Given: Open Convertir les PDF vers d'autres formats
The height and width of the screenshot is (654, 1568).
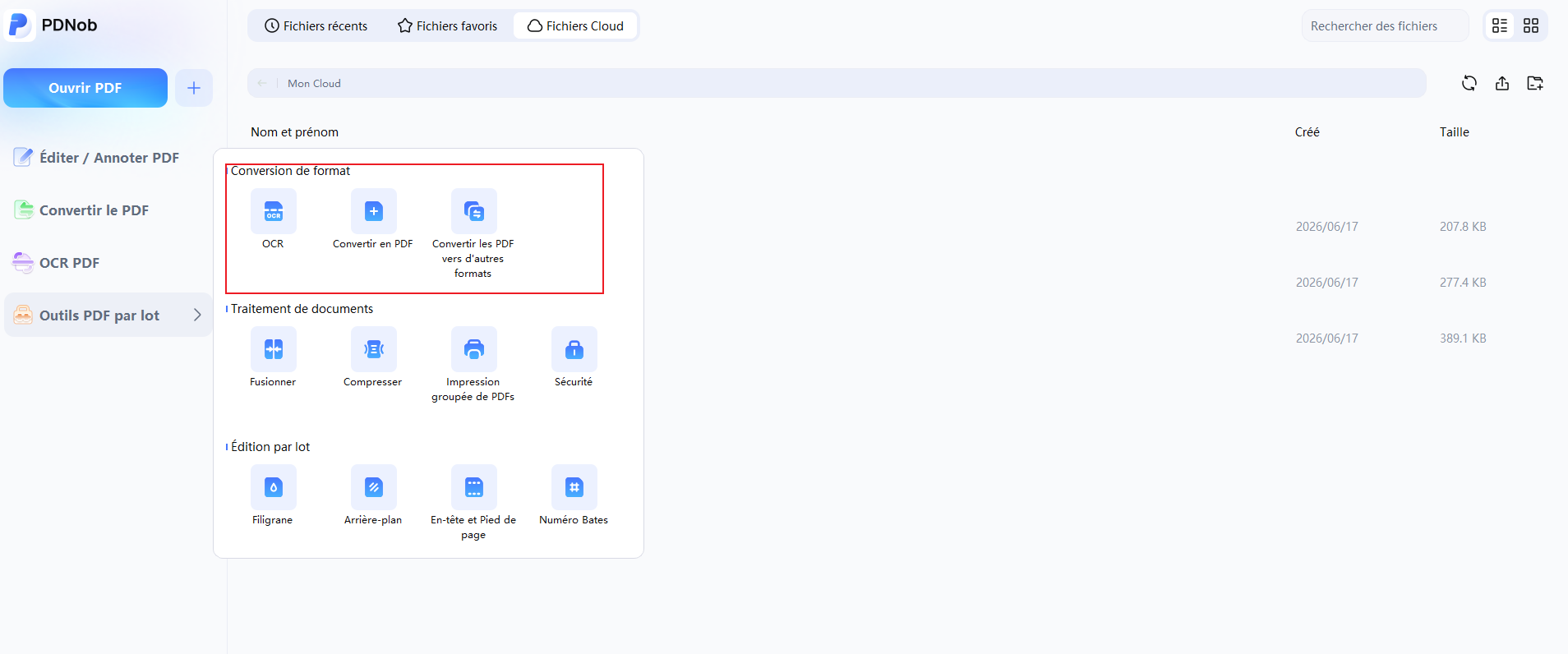Looking at the screenshot, I should pyautogui.click(x=474, y=211).
